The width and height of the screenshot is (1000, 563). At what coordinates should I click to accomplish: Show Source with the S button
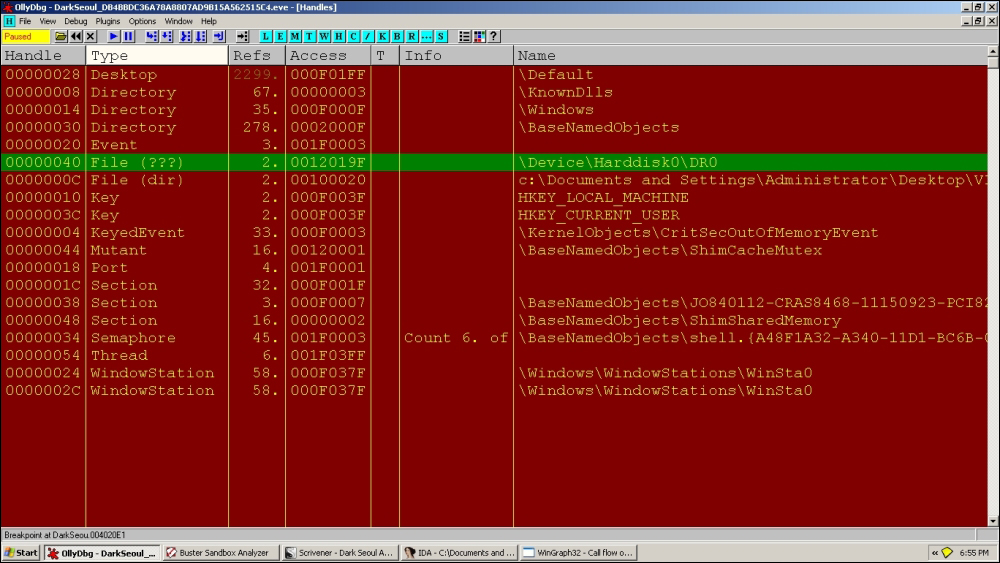441,36
